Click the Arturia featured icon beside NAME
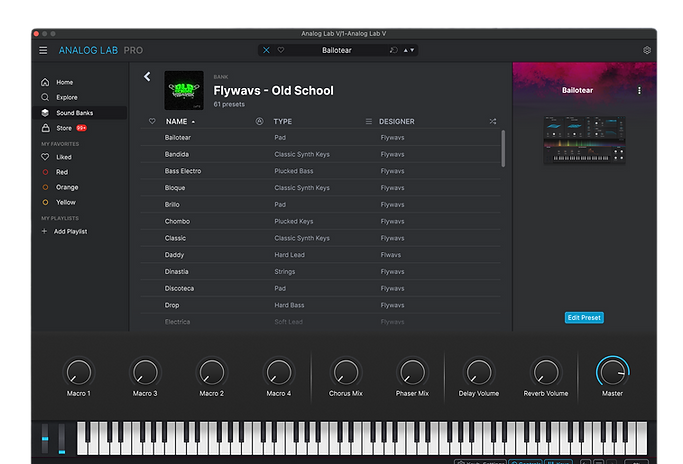Image resolution: width=683 pixels, height=464 pixels. pos(259,121)
